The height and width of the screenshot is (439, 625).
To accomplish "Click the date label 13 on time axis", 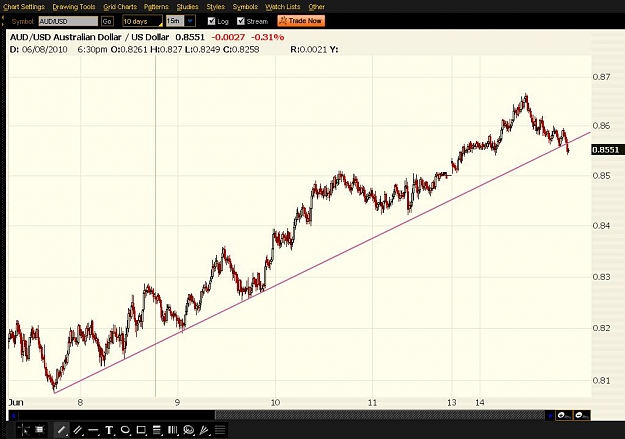I will (x=452, y=403).
